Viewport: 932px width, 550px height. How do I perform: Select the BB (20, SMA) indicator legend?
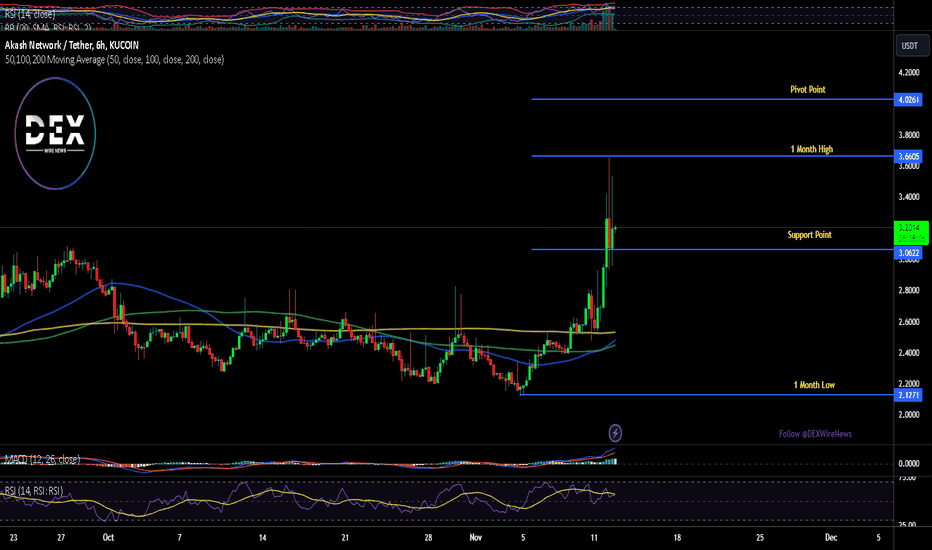(48, 27)
